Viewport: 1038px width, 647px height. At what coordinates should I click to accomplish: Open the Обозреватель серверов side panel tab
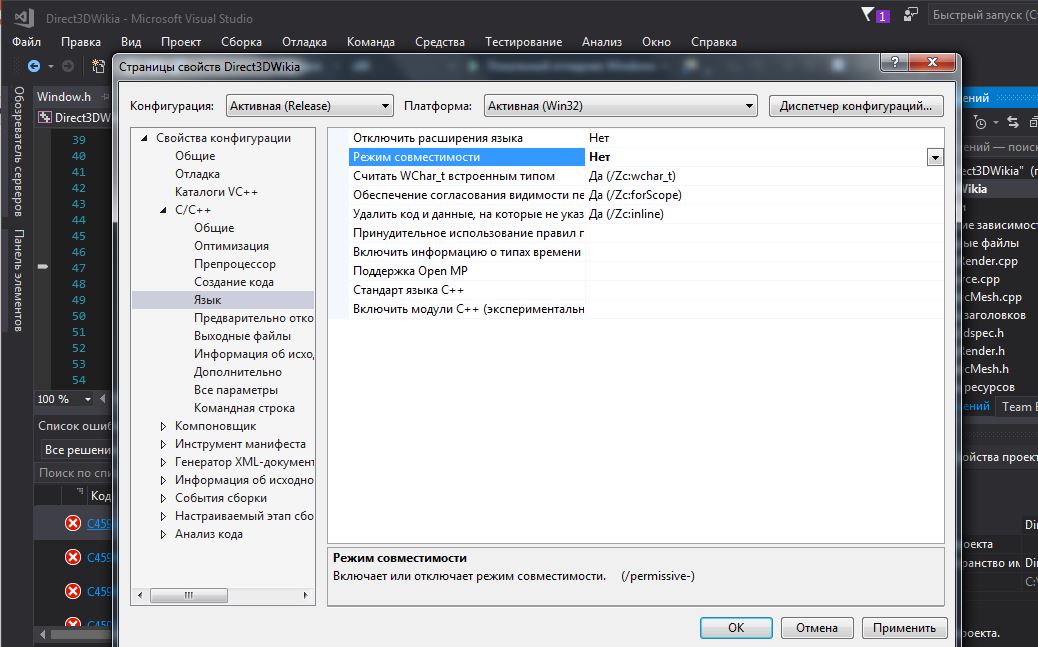pos(19,152)
